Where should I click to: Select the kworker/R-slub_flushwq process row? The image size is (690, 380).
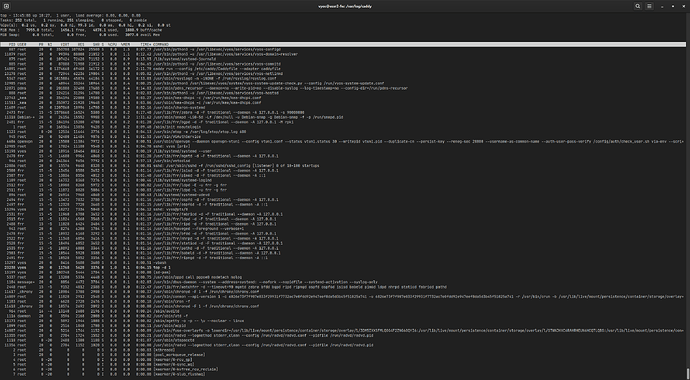[343, 373]
